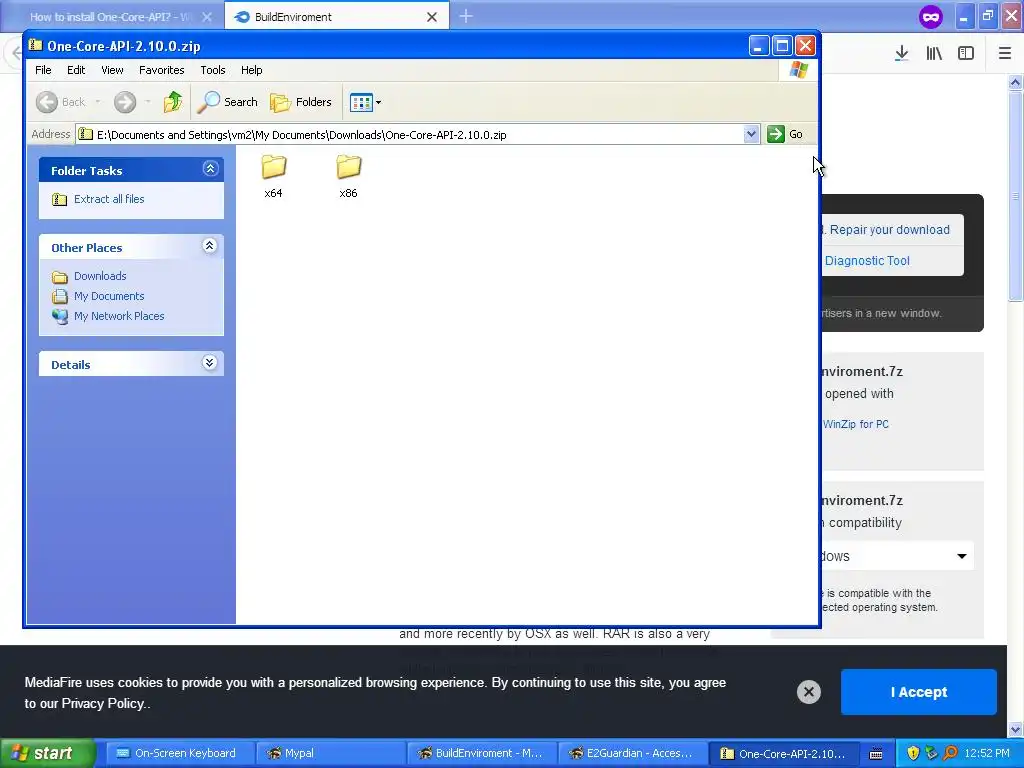Open the operating system compatibility dropdown

(896, 556)
